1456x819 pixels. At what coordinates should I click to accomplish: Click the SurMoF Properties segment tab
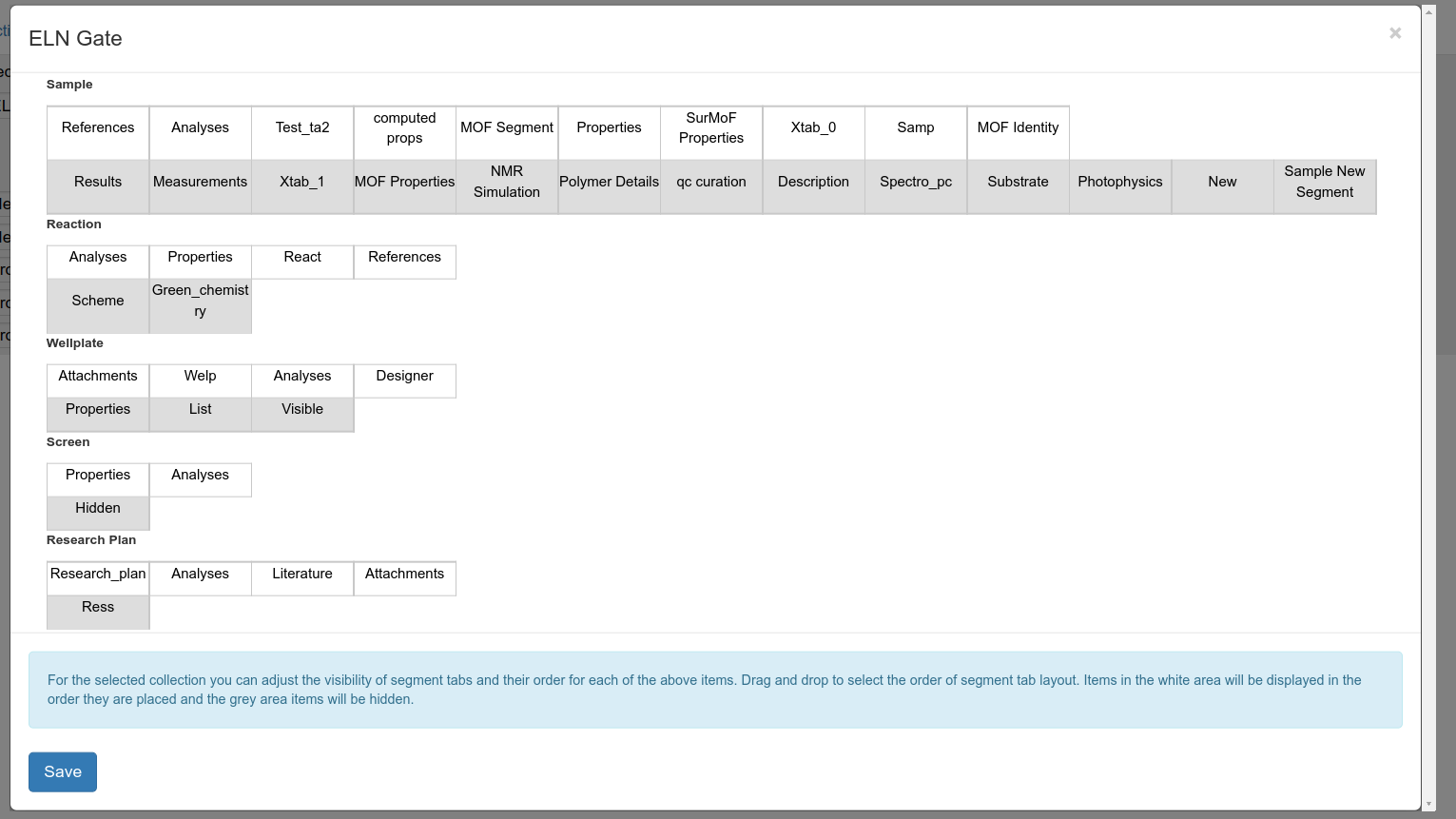pos(711,128)
